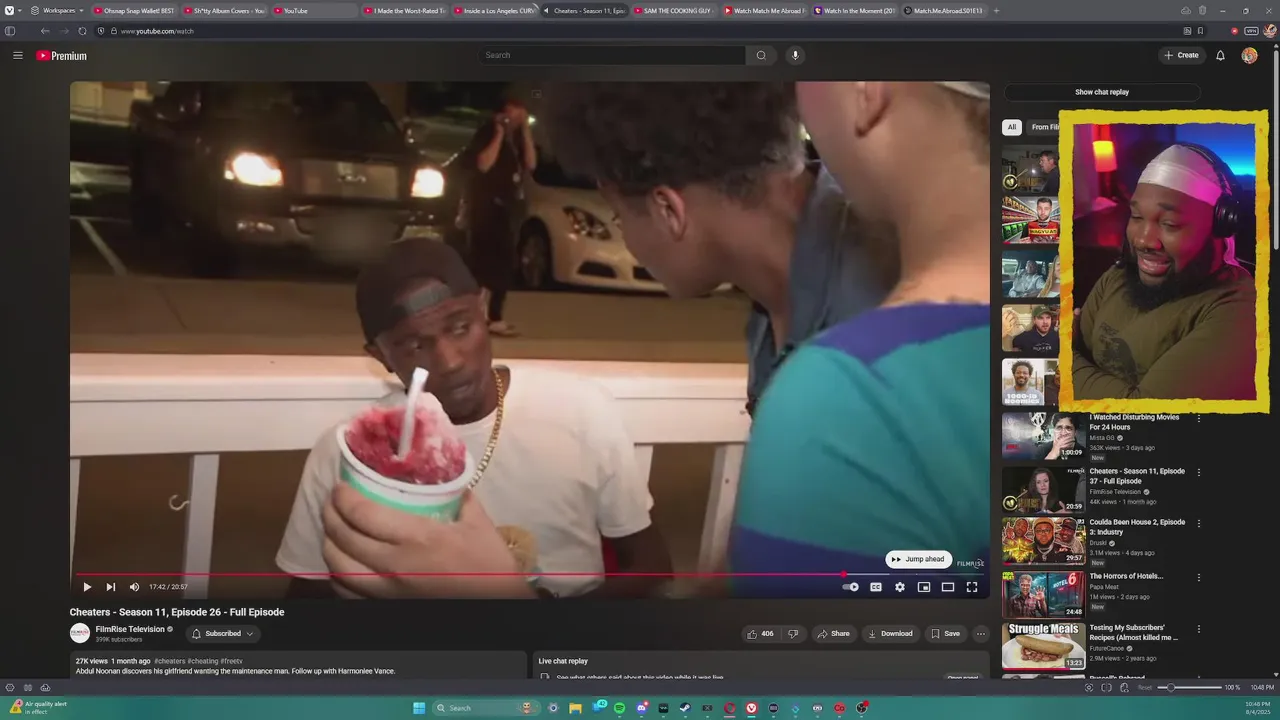Search with voice microphone
The image size is (1280, 720).
[795, 55]
